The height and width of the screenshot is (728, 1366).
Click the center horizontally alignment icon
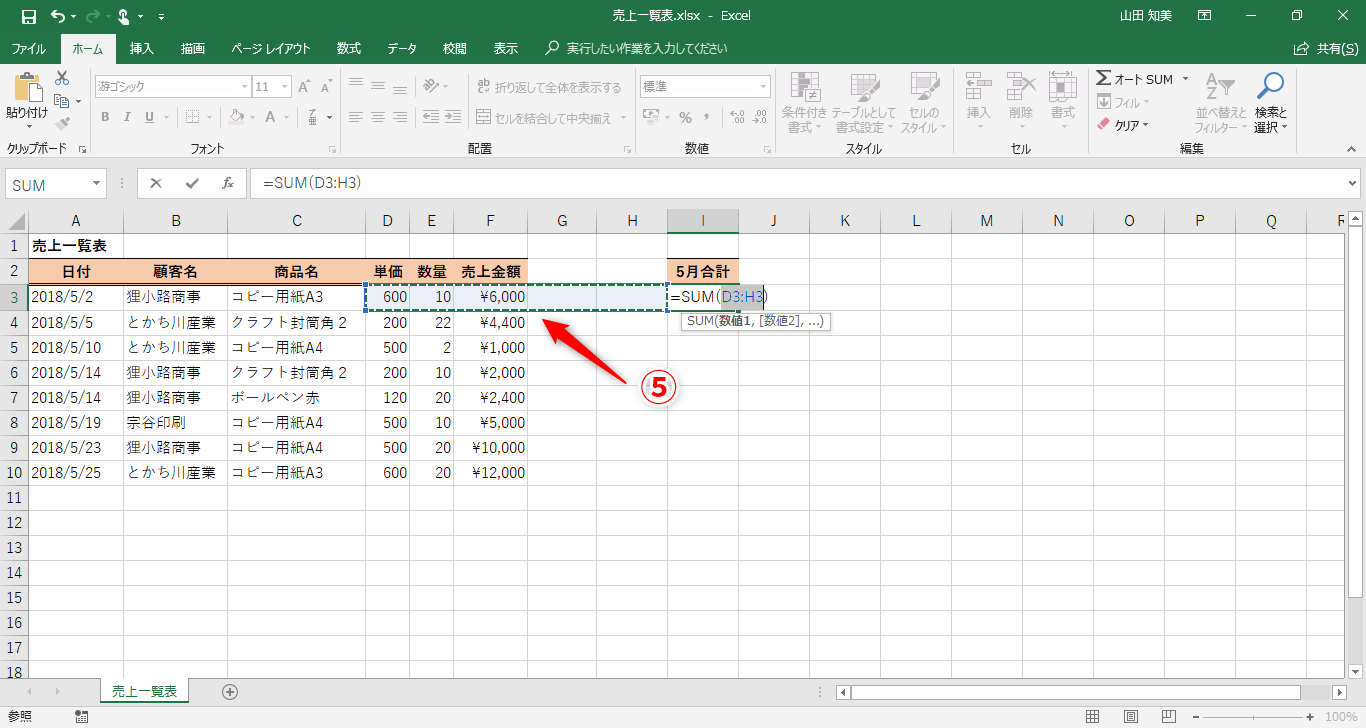[x=379, y=117]
